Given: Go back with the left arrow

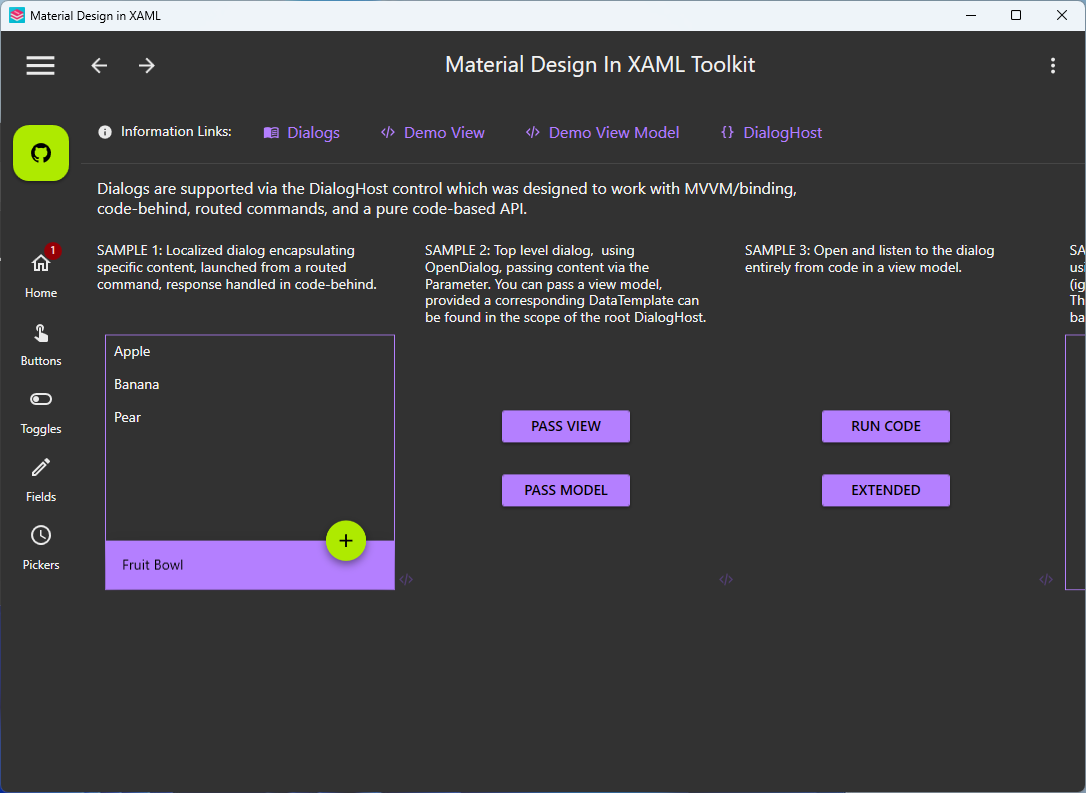Looking at the screenshot, I should (100, 65).
